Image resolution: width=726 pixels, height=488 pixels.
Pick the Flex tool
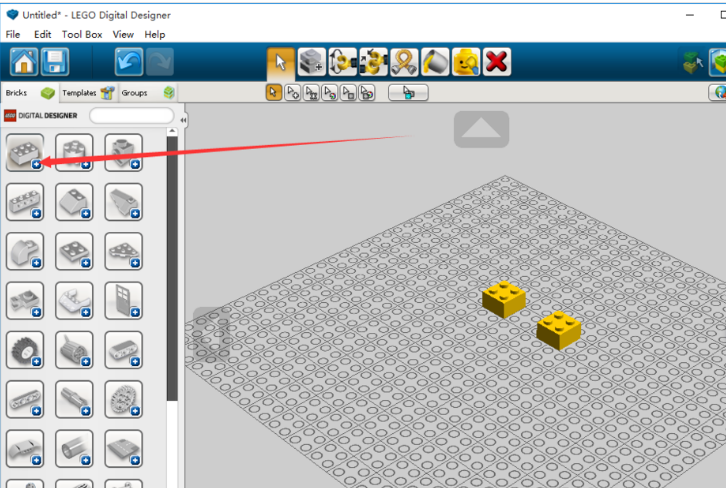[404, 62]
